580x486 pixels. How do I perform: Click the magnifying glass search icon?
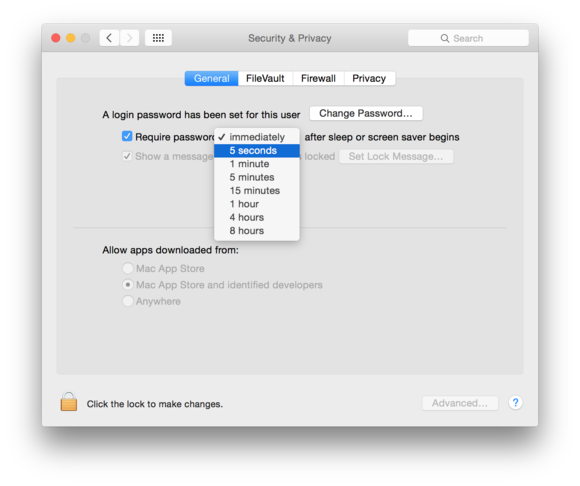click(x=445, y=38)
